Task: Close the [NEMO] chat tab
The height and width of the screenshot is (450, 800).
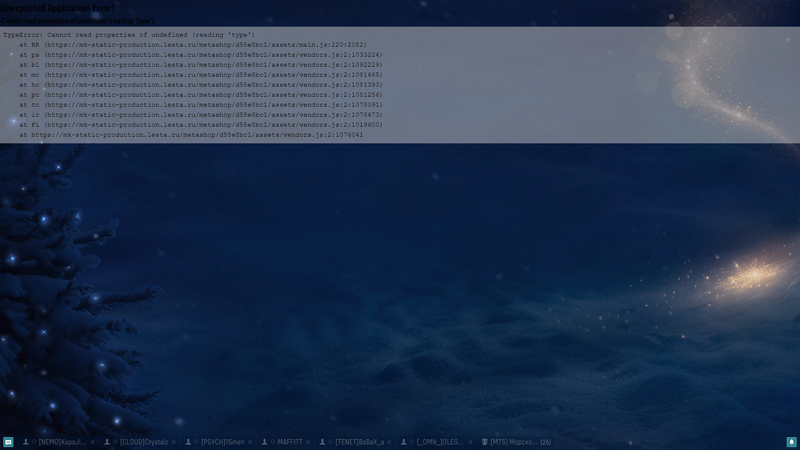Action: [x=93, y=441]
